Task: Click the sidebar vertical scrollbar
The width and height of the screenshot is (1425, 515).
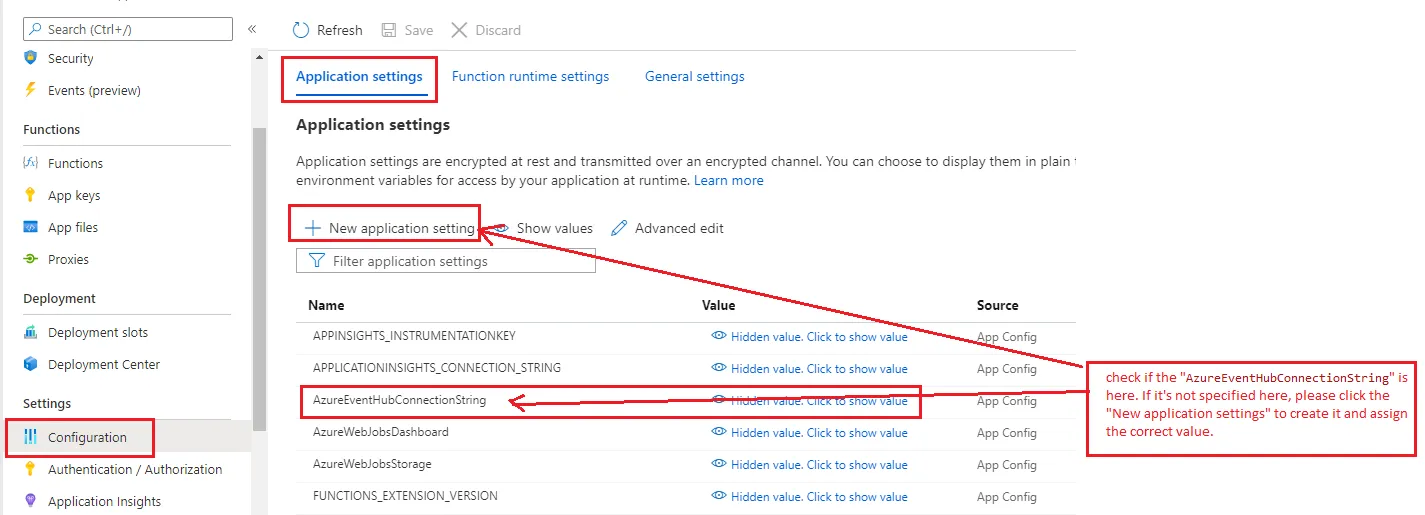Action: point(259,280)
